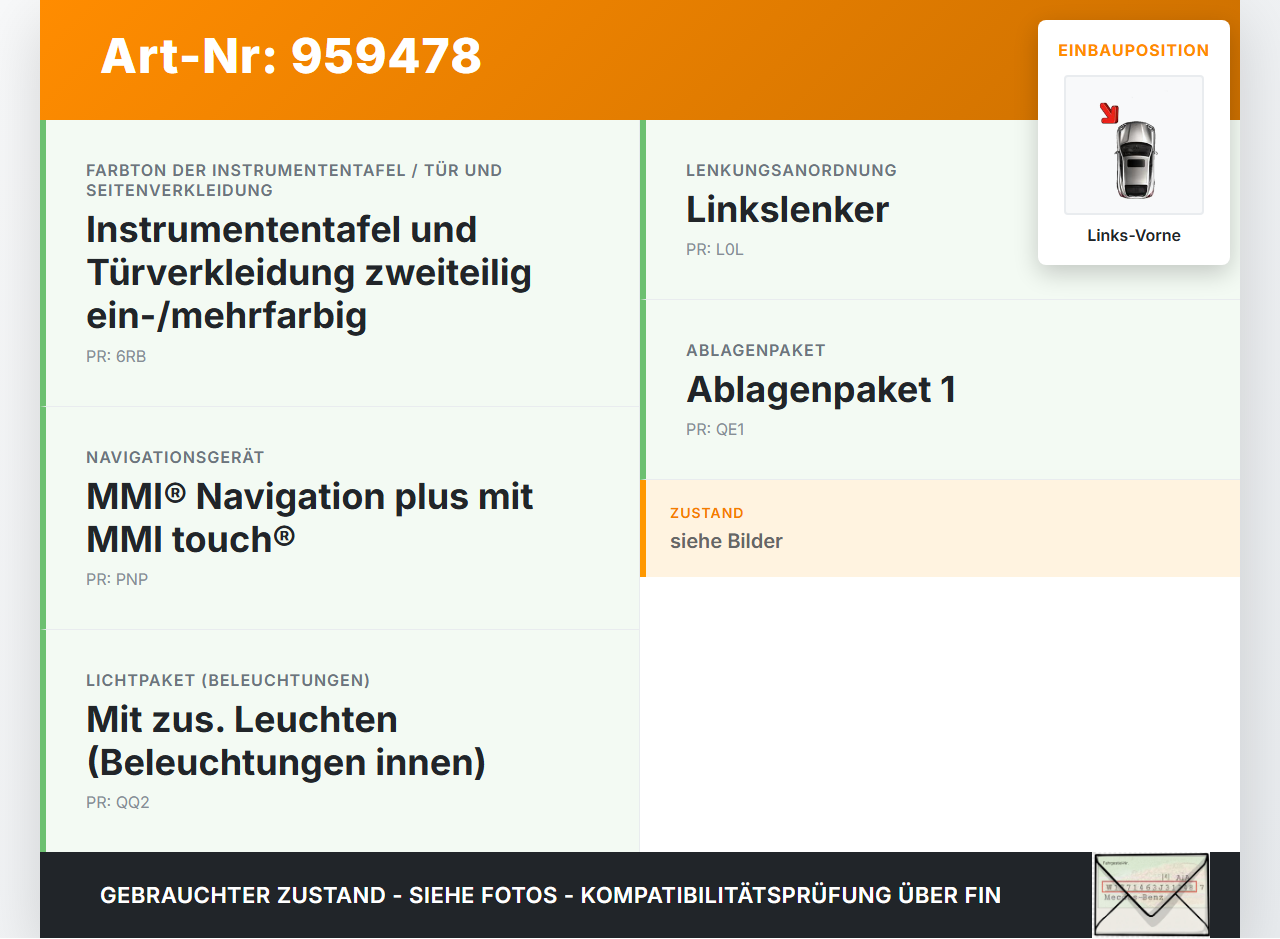Image resolution: width=1280 pixels, height=939 pixels.
Task: Select the PR code 6RB
Action: [x=115, y=356]
